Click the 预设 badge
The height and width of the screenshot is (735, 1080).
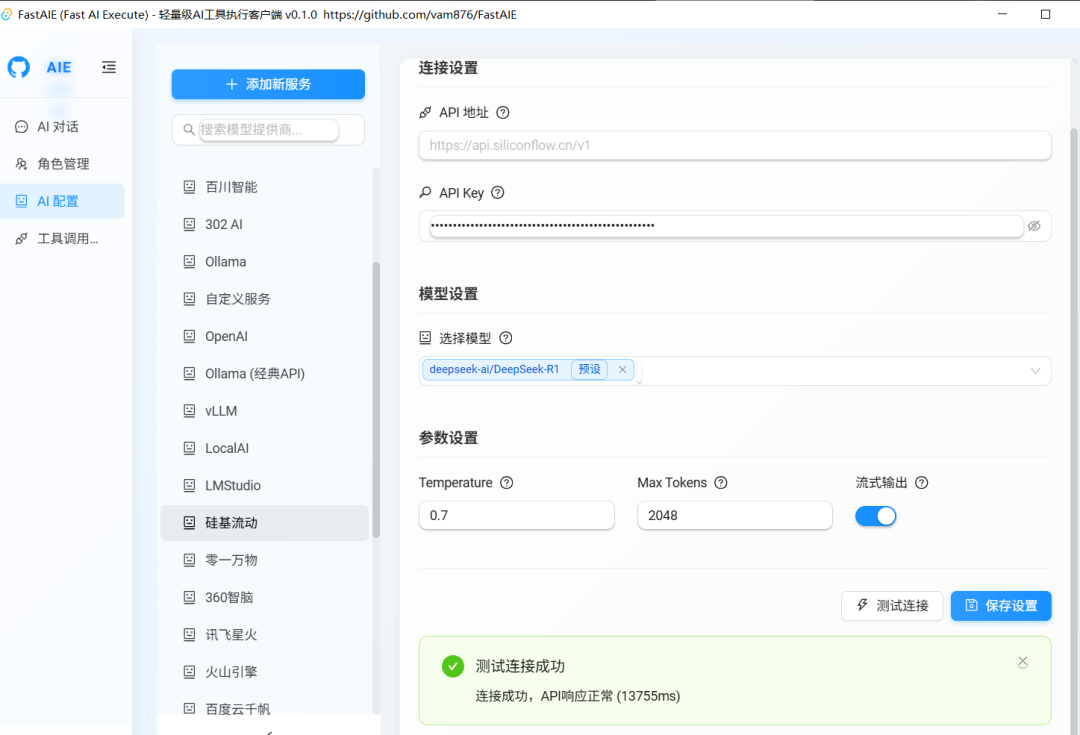[589, 369]
